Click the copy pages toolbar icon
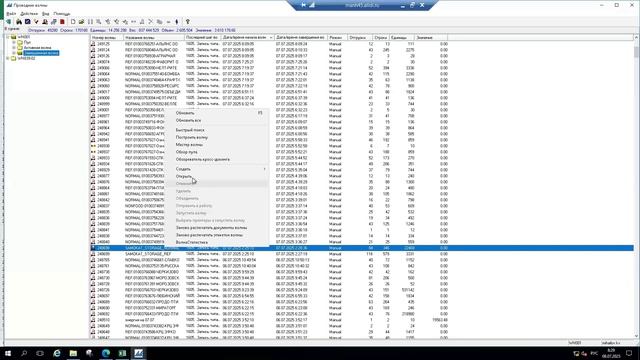 point(159,22)
